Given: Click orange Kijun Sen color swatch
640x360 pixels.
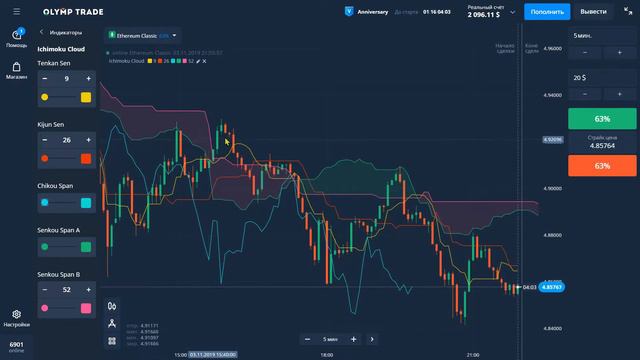Looking at the screenshot, I should coord(86,158).
